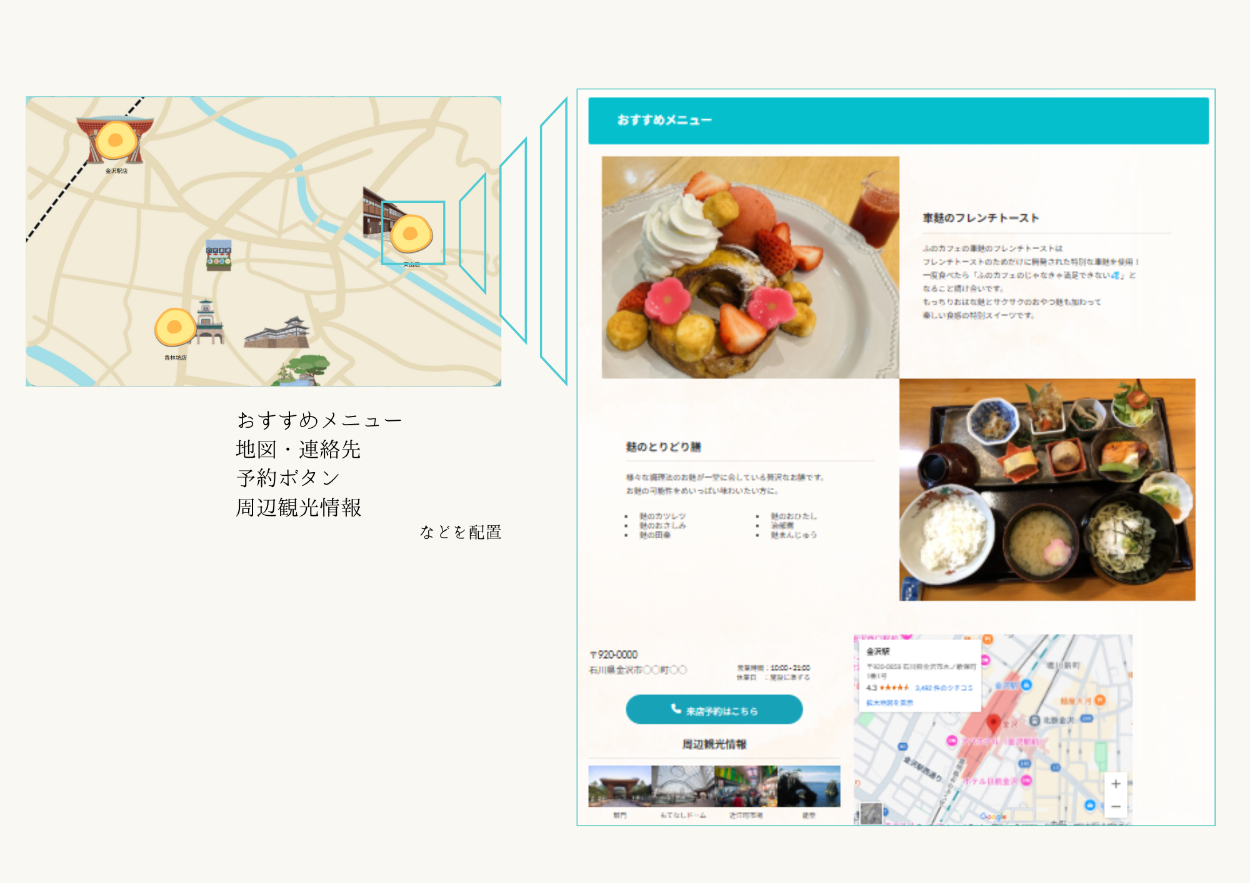Image resolution: width=1250 pixels, height=883 pixels.
Task: Click the red location pin on Google map
Action: 993,724
